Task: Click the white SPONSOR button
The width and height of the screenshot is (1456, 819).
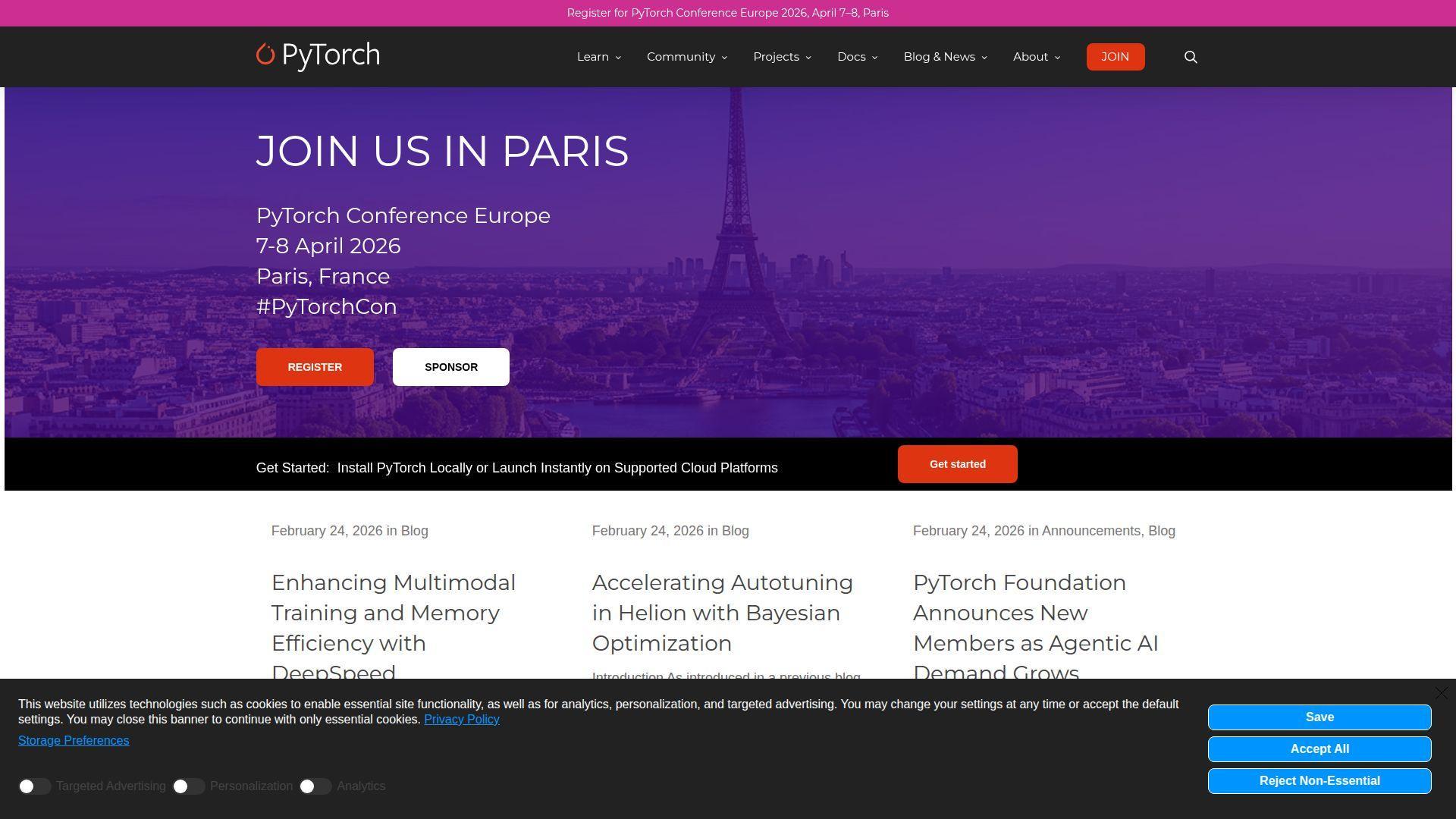Action: [x=451, y=367]
